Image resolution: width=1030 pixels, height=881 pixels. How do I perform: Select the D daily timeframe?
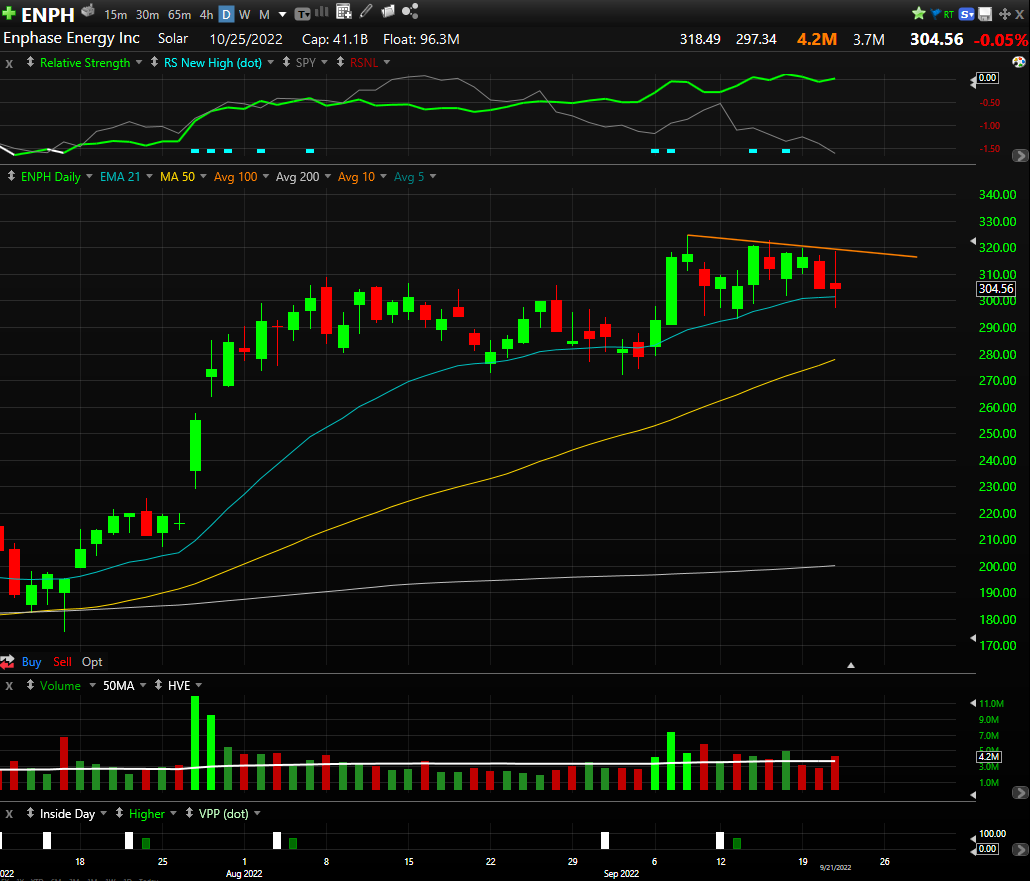226,14
